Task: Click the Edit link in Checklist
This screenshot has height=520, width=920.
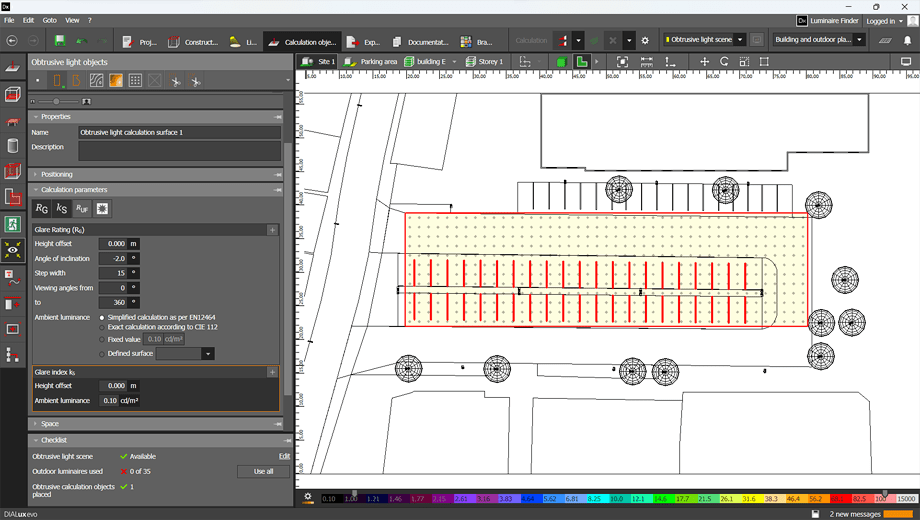Action: (284, 456)
